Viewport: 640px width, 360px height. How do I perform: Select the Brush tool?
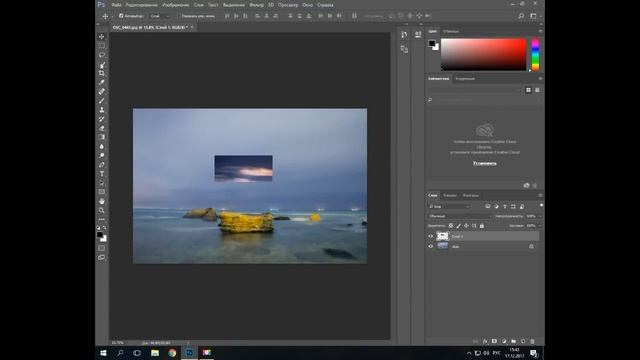[x=102, y=101]
